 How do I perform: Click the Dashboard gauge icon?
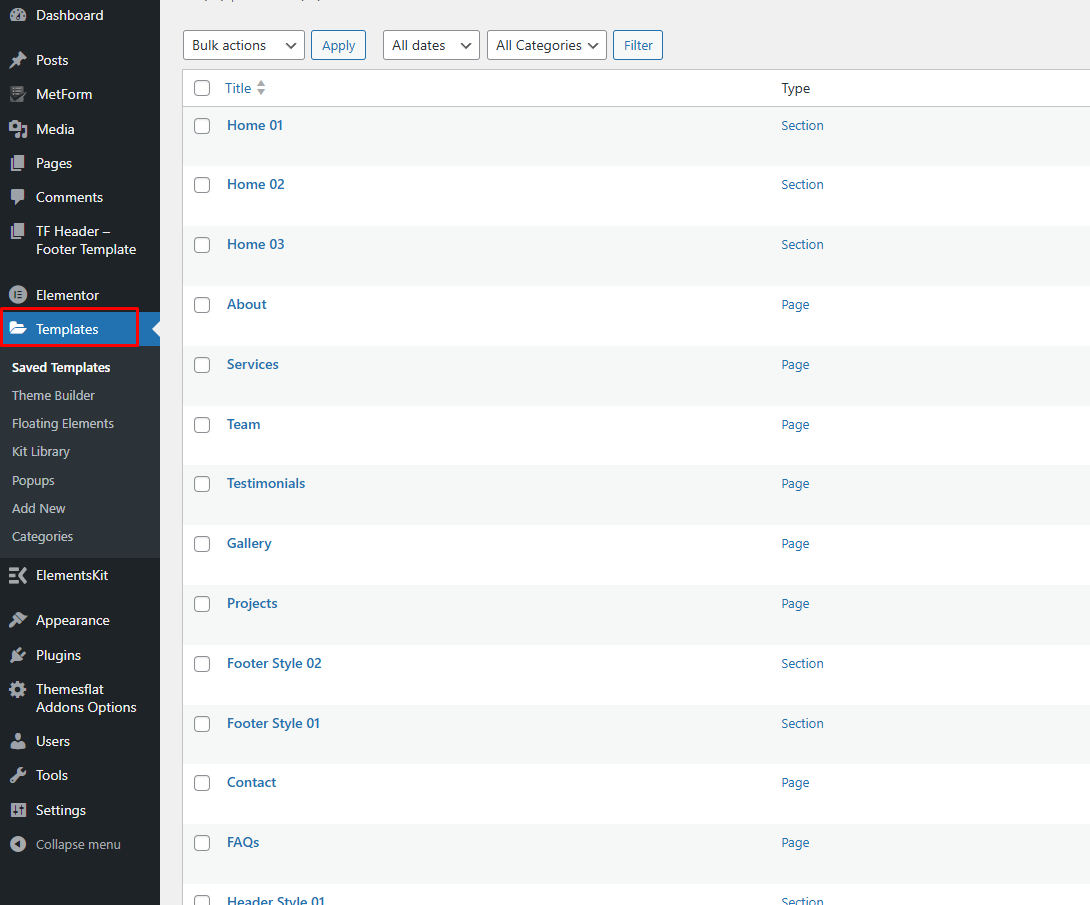(18, 15)
